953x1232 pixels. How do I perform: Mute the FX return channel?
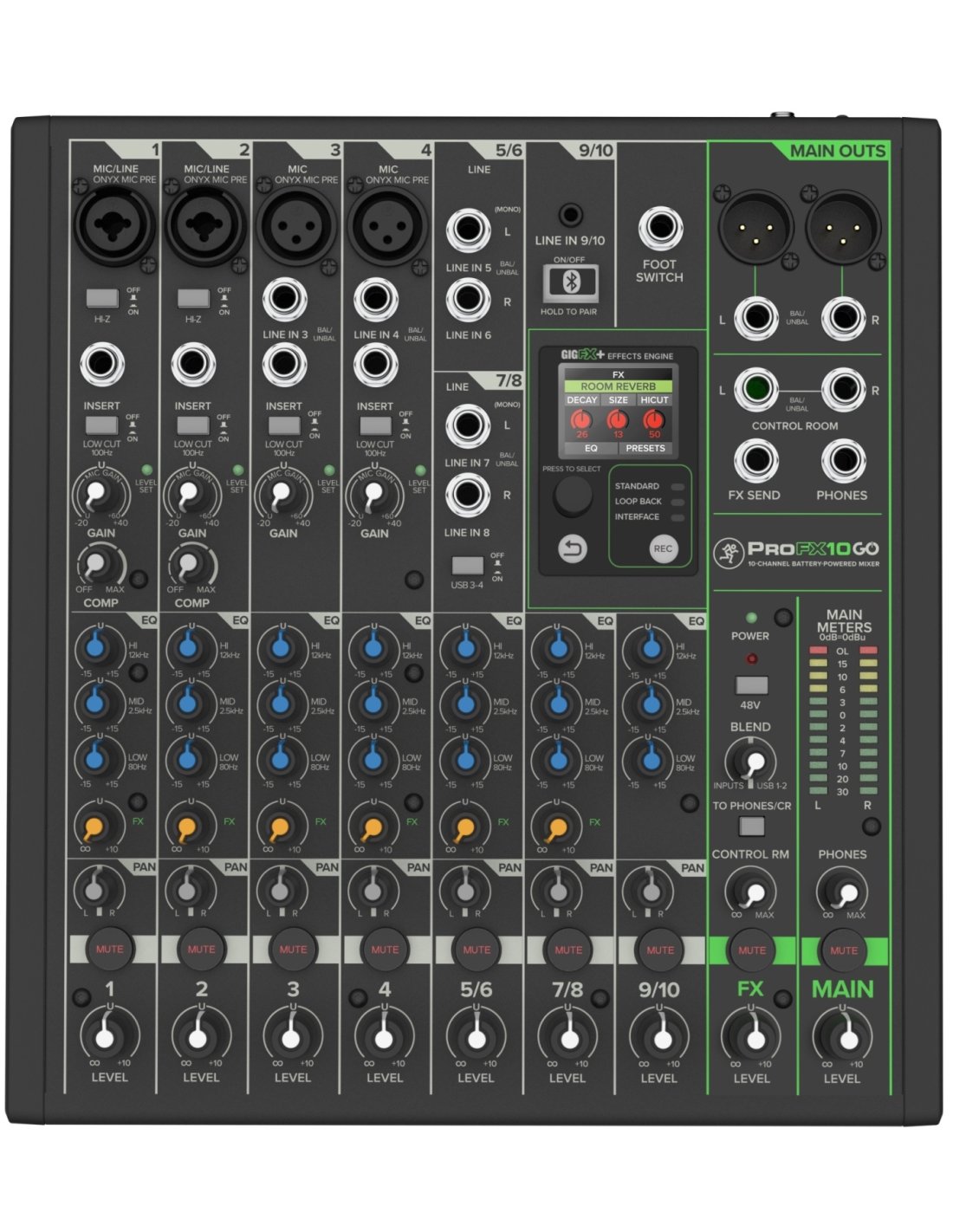point(752,950)
